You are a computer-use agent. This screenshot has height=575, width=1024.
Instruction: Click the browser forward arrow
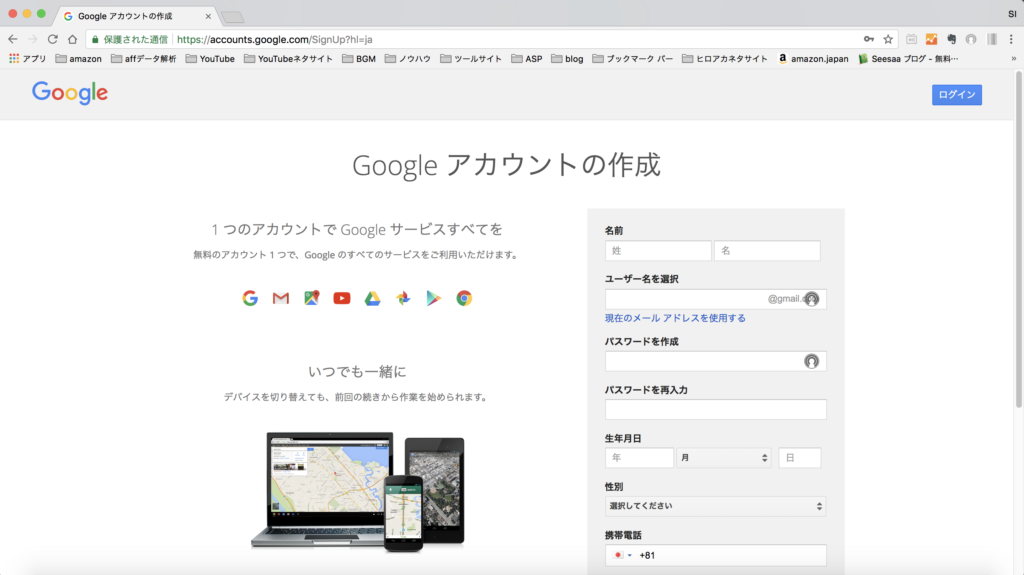(33, 39)
